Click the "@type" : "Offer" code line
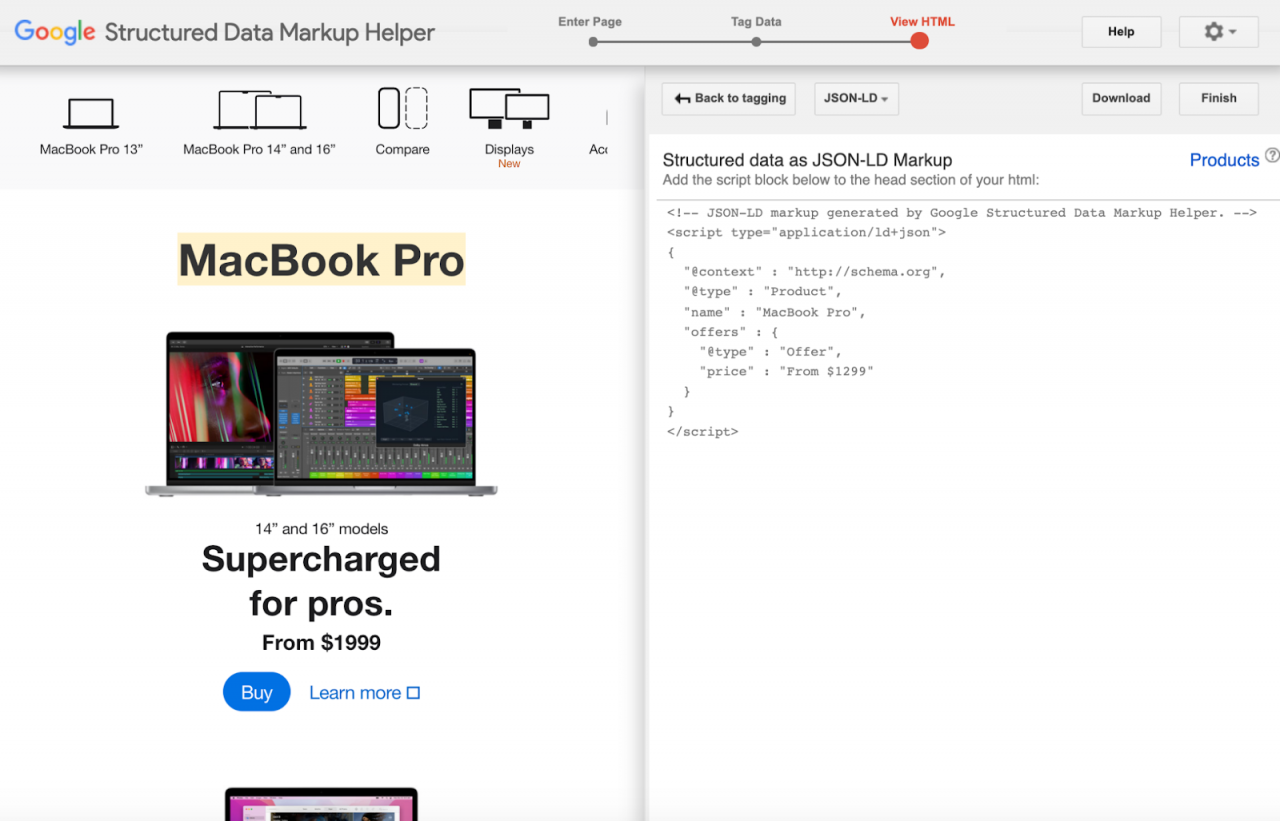This screenshot has height=821, width=1280. (x=771, y=352)
